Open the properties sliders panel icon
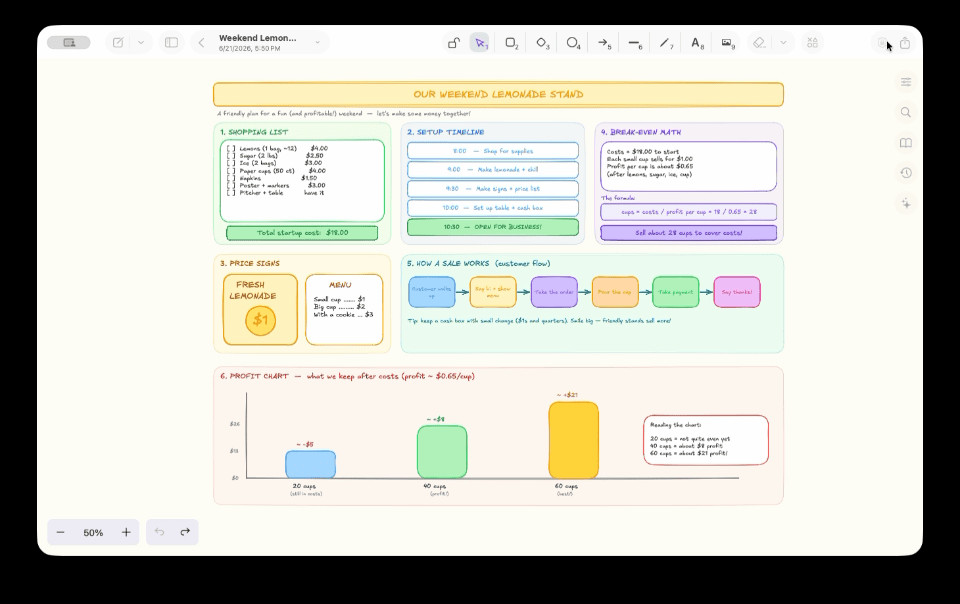Image resolution: width=960 pixels, height=604 pixels. pyautogui.click(x=906, y=82)
